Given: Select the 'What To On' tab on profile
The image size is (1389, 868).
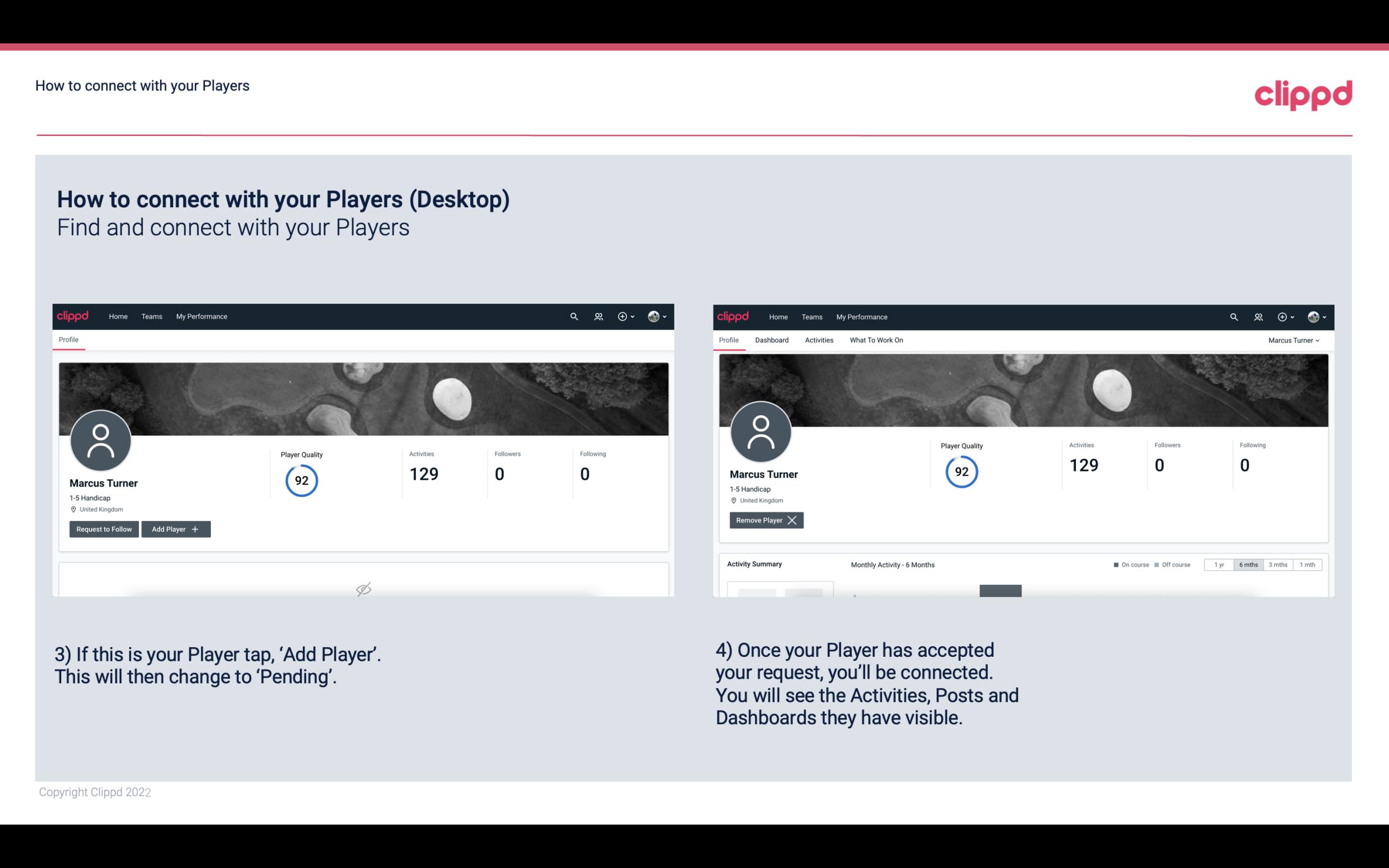Looking at the screenshot, I should click(876, 340).
